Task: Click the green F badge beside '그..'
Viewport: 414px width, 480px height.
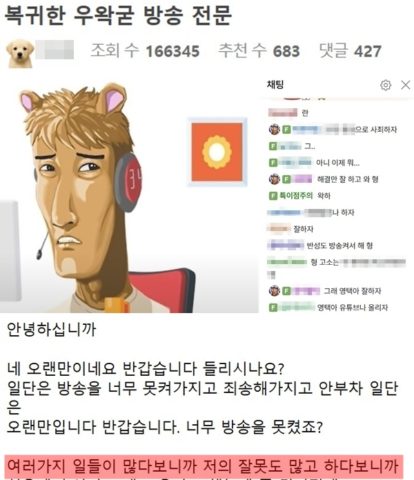Action: (273, 146)
